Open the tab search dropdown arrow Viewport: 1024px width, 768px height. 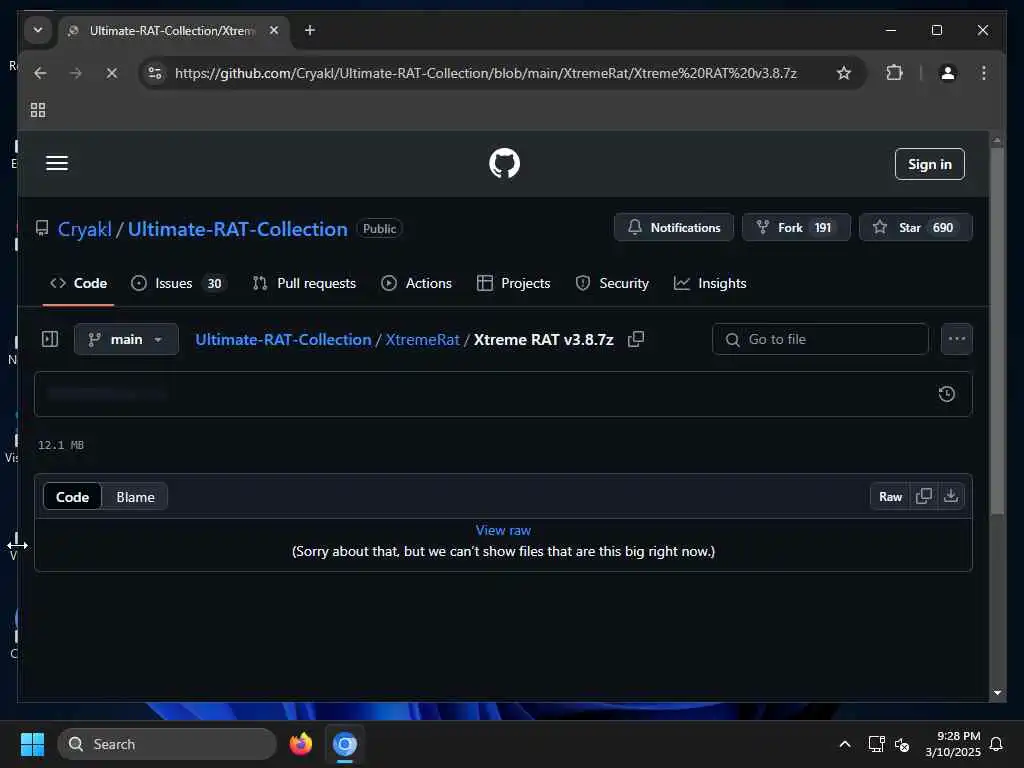[x=38, y=30]
